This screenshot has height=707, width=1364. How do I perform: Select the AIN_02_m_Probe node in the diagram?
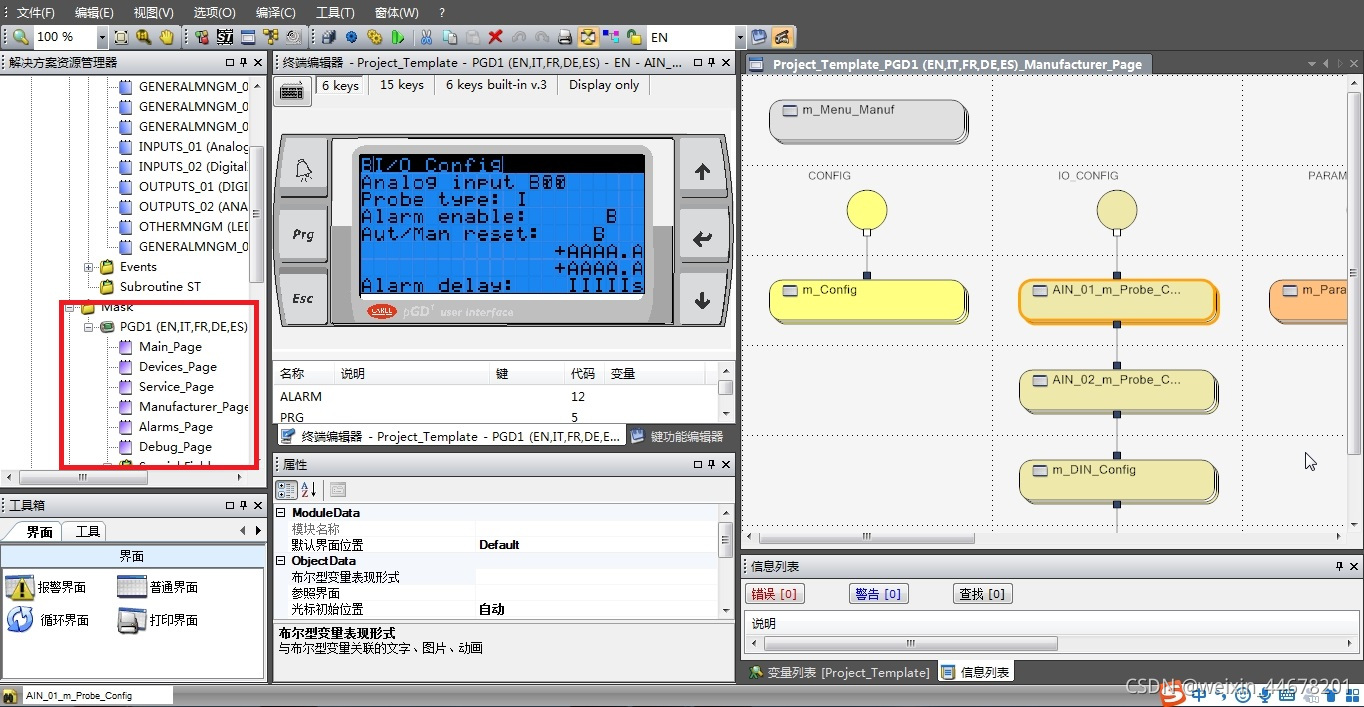coord(1117,390)
